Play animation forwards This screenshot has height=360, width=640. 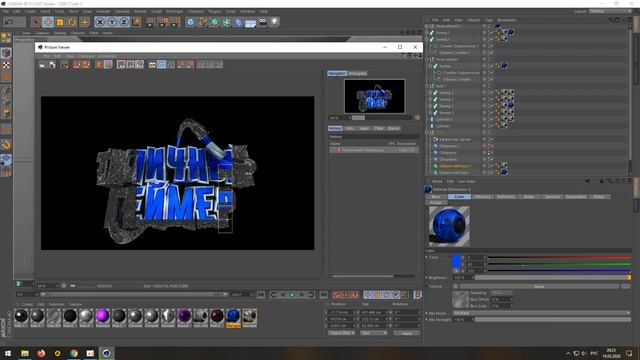(292, 295)
